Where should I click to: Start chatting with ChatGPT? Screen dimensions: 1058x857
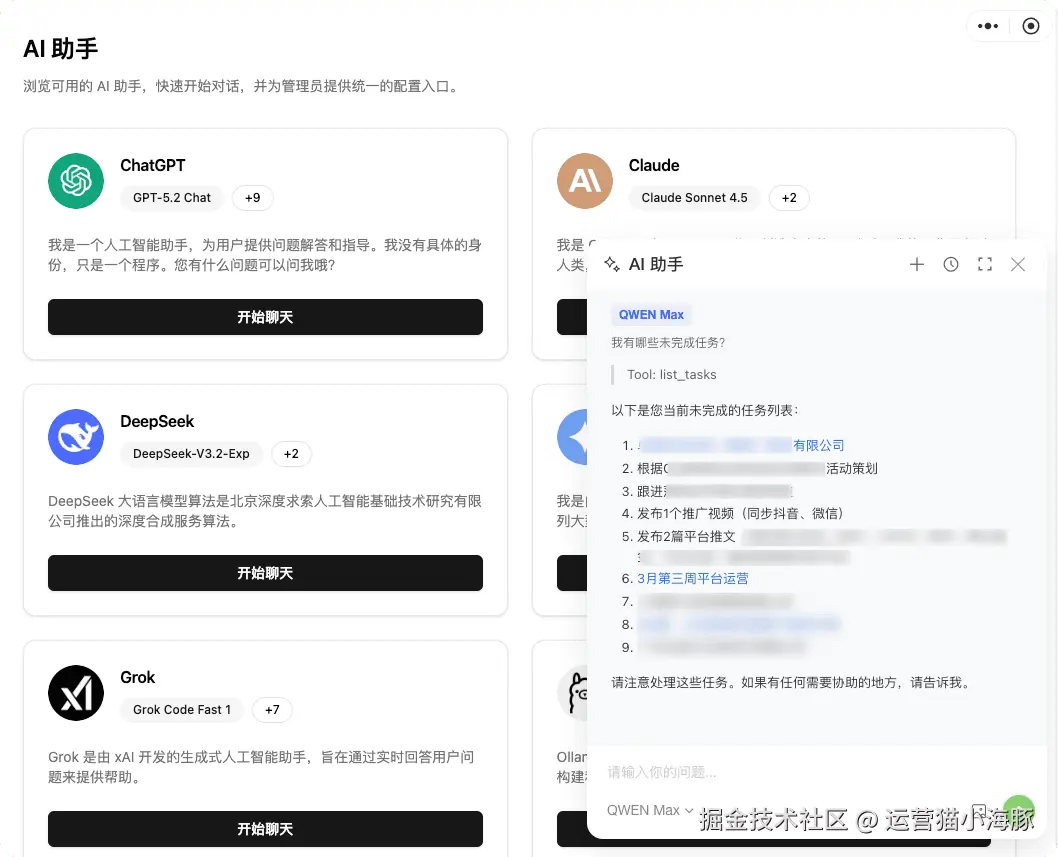coord(265,317)
